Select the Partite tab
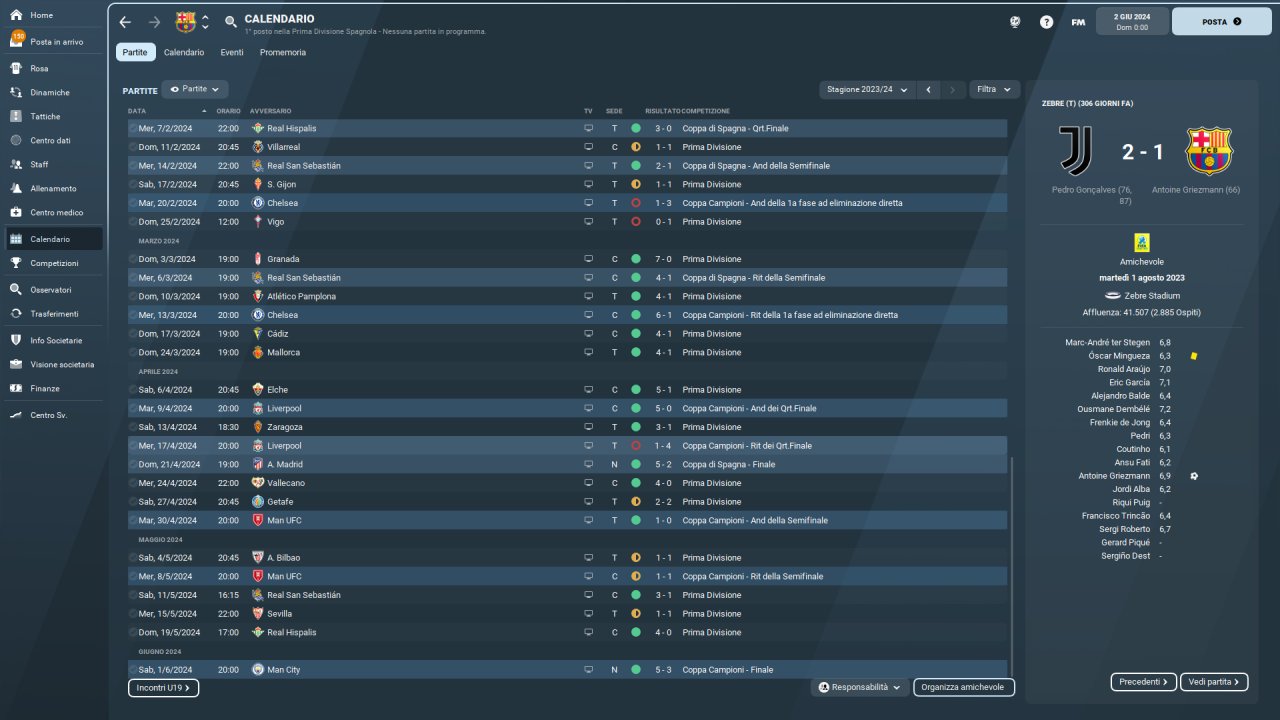The image size is (1280, 720). coord(135,52)
